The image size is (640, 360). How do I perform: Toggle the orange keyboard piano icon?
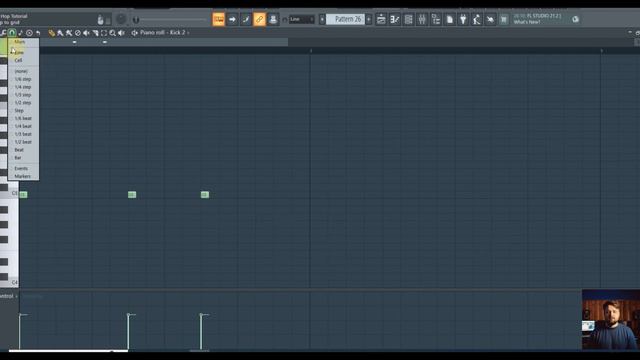218,19
